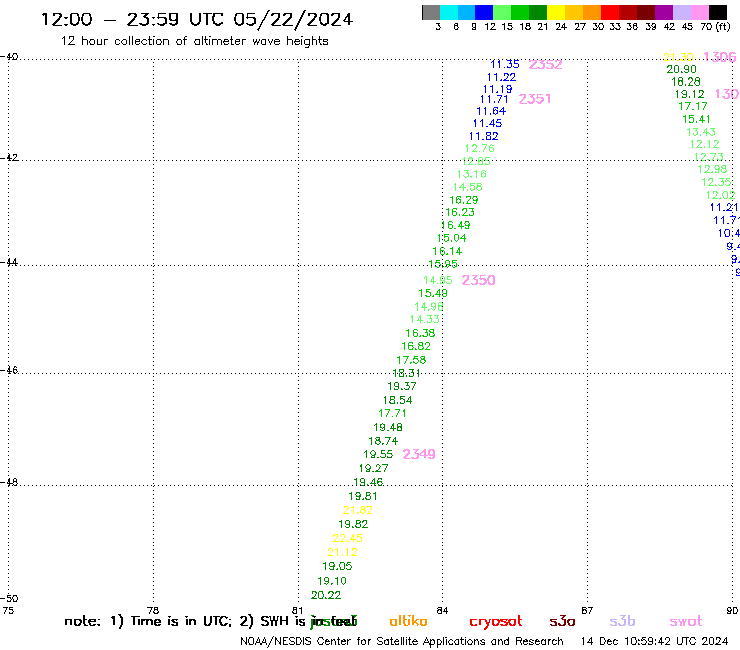
Task: Click the wave height value 11.64
Action: tap(491, 111)
